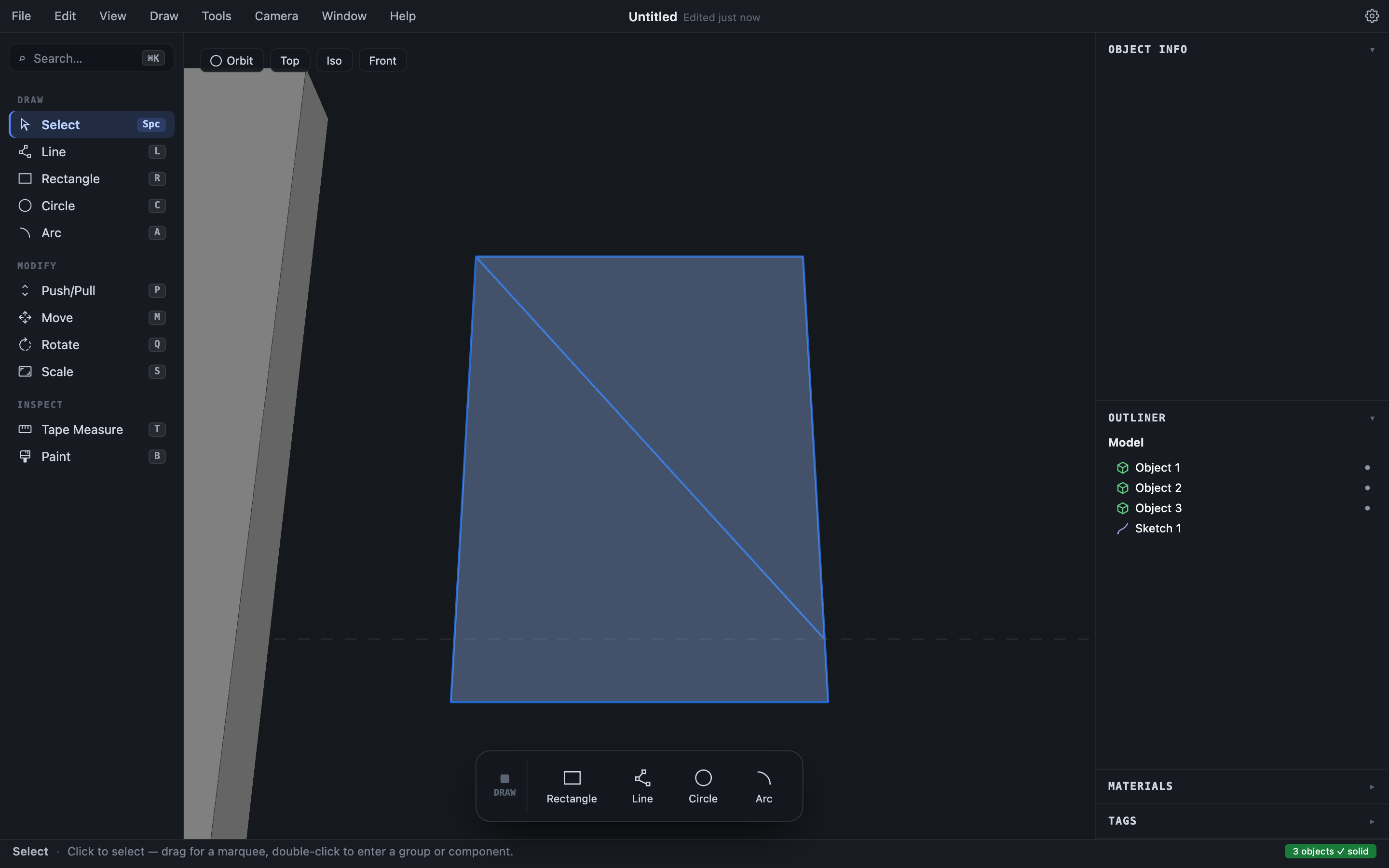This screenshot has width=1389, height=868.
Task: Click the Object 1 cube icon
Action: click(x=1122, y=468)
